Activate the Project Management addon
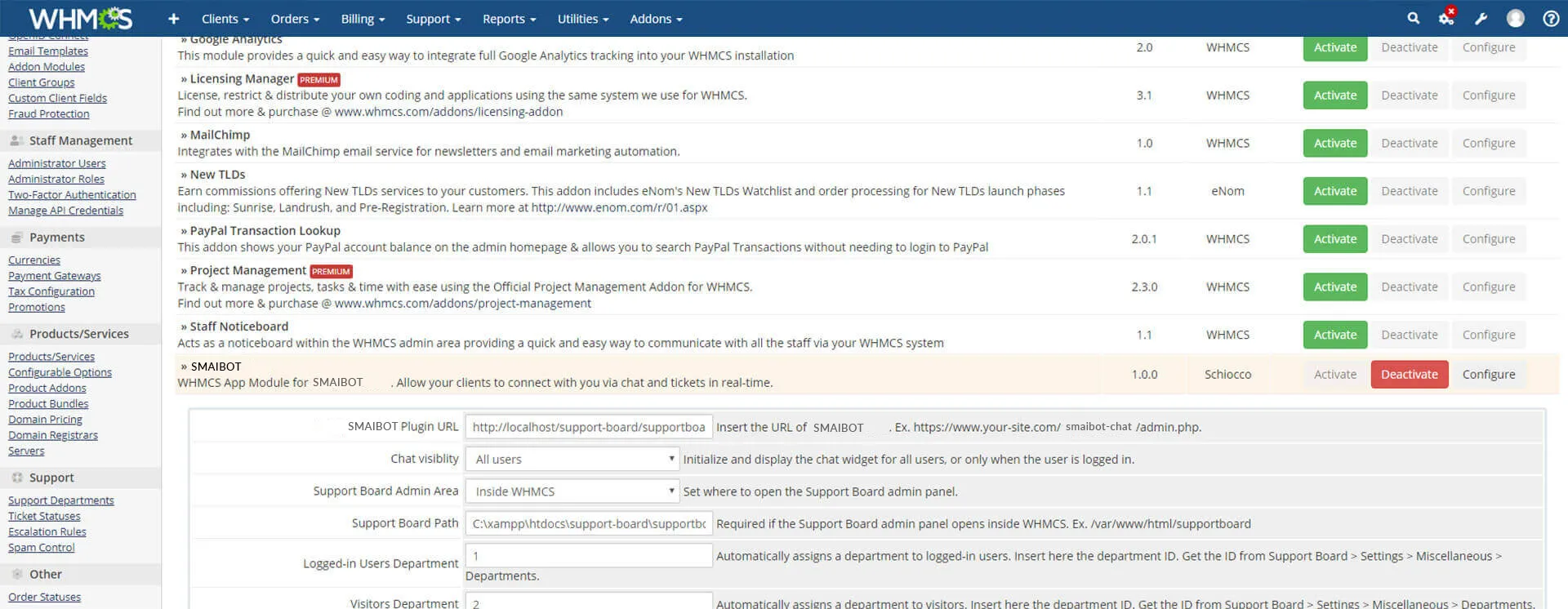The image size is (1568, 609). click(1334, 287)
